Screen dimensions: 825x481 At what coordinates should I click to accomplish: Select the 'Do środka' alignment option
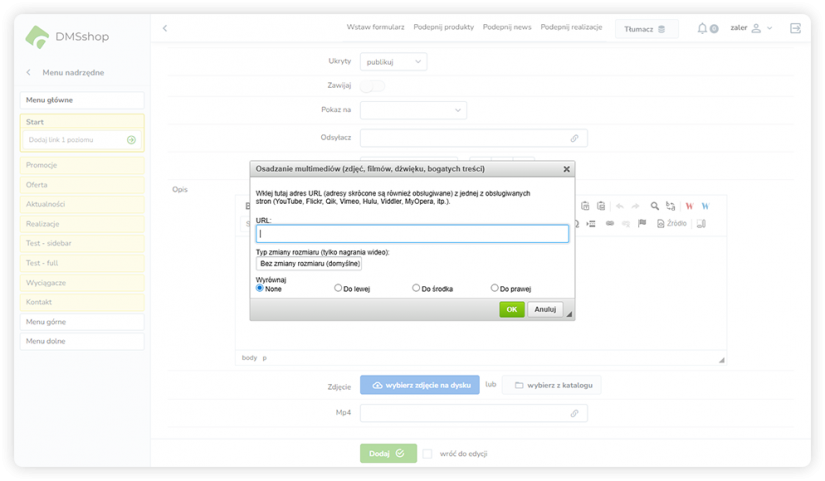(x=417, y=288)
